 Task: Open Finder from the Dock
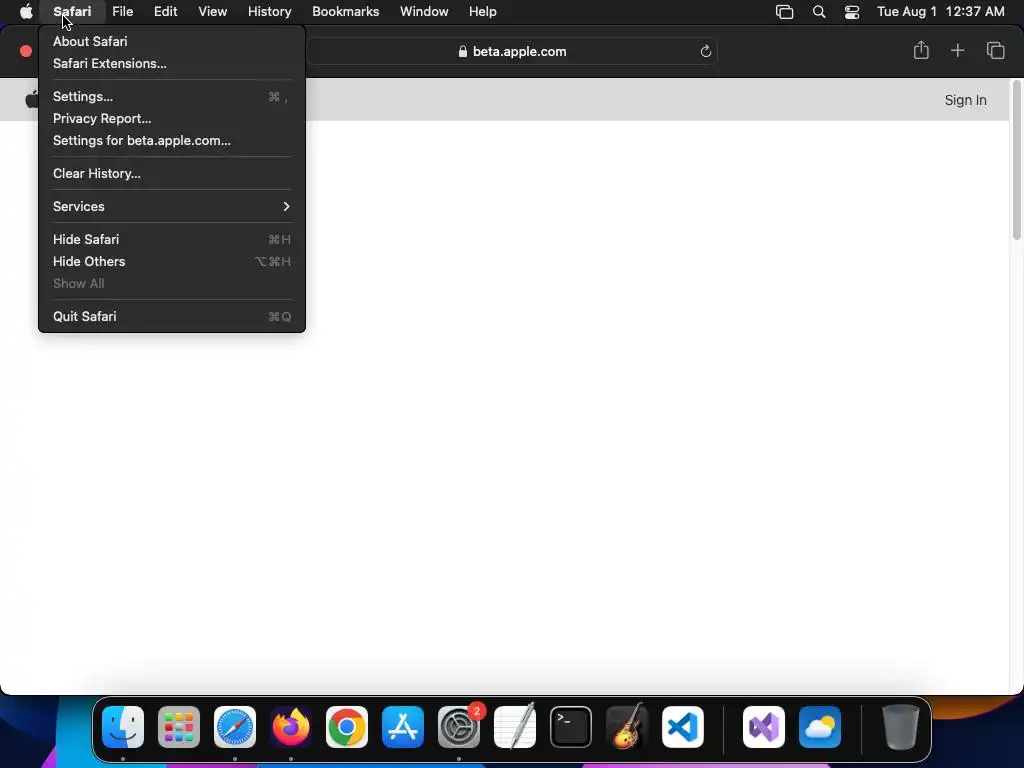tap(123, 727)
